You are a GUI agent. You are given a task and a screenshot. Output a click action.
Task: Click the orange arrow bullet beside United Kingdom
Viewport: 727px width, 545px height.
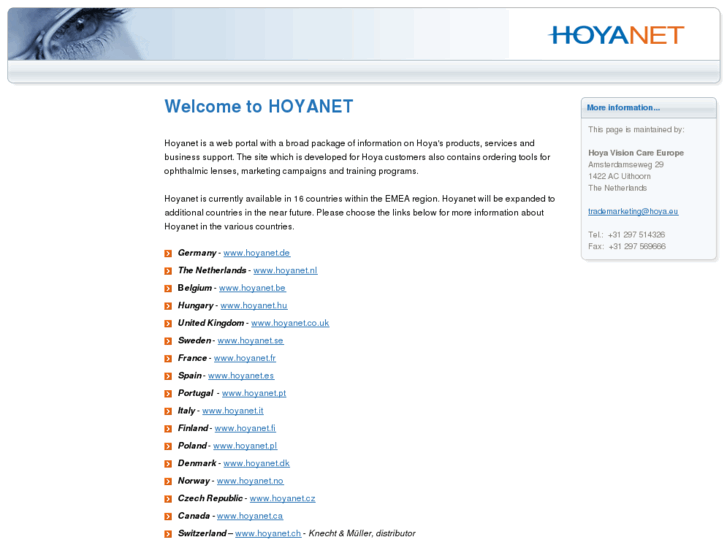pos(168,324)
